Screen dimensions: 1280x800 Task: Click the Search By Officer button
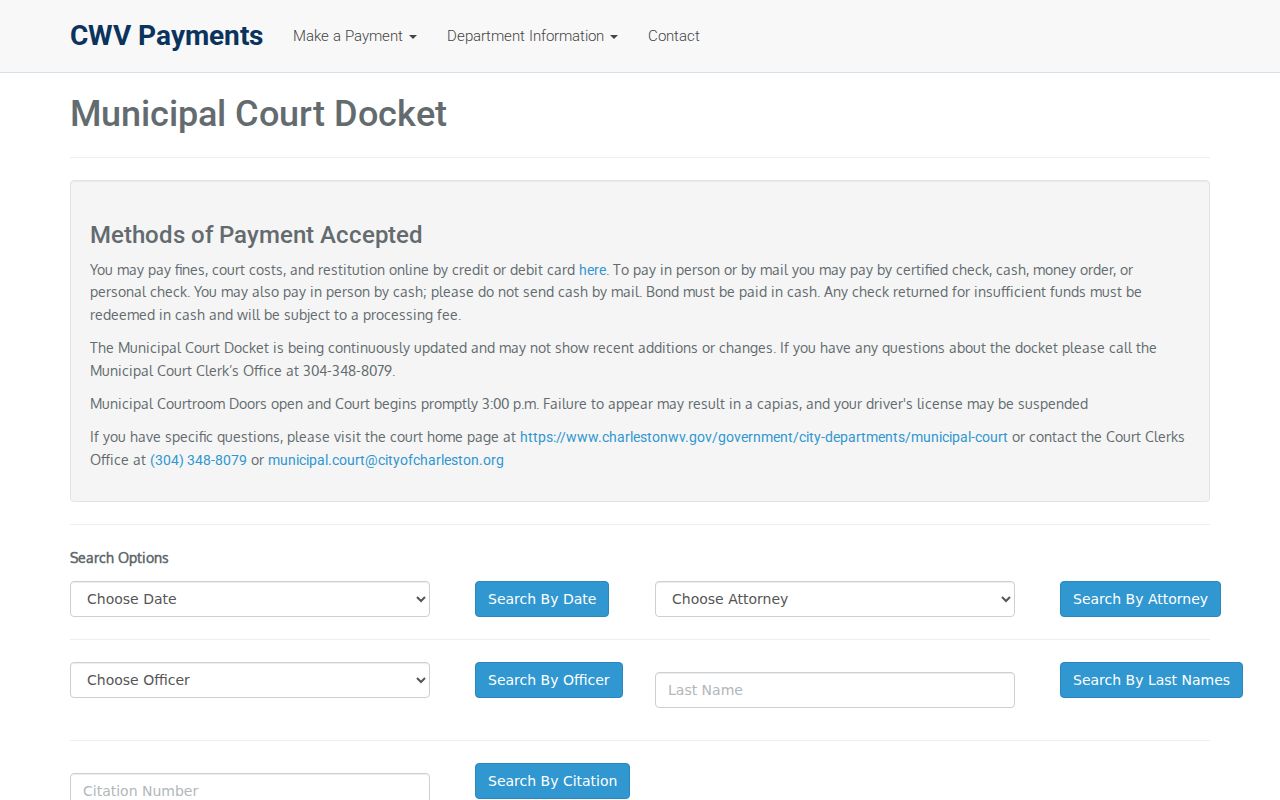tap(549, 680)
